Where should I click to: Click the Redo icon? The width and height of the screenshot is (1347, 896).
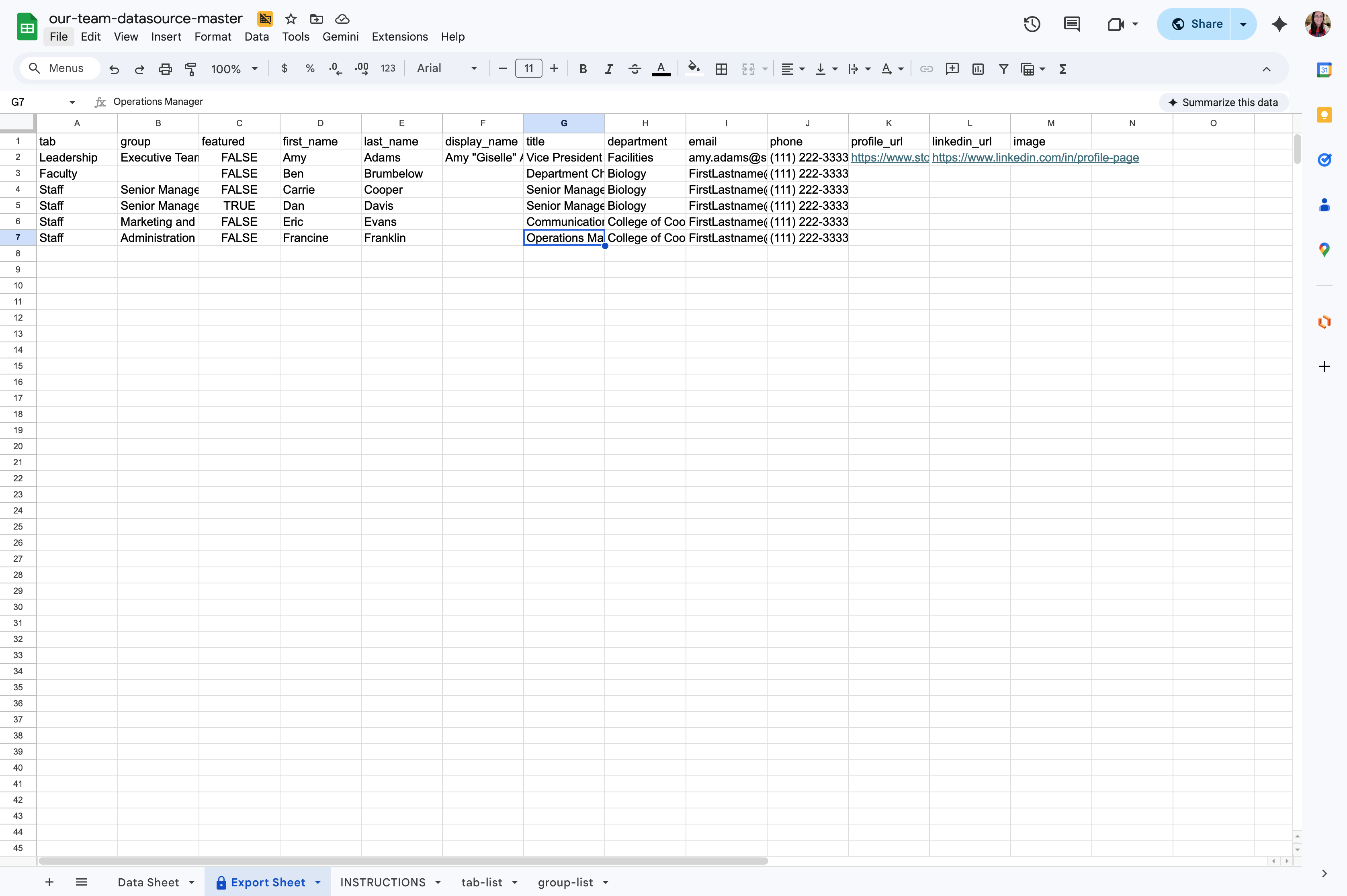pyautogui.click(x=139, y=69)
